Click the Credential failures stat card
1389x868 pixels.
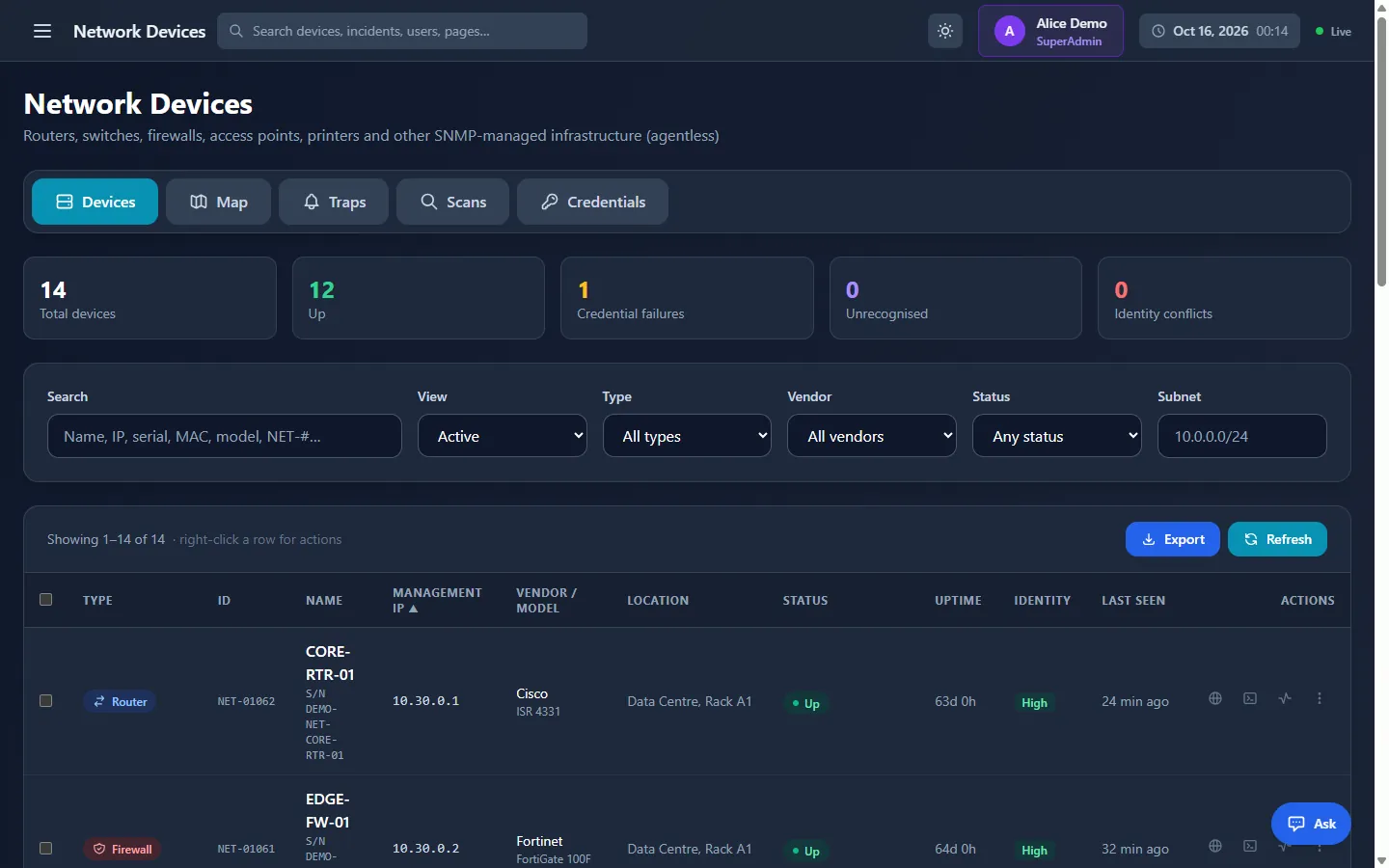[x=687, y=298]
